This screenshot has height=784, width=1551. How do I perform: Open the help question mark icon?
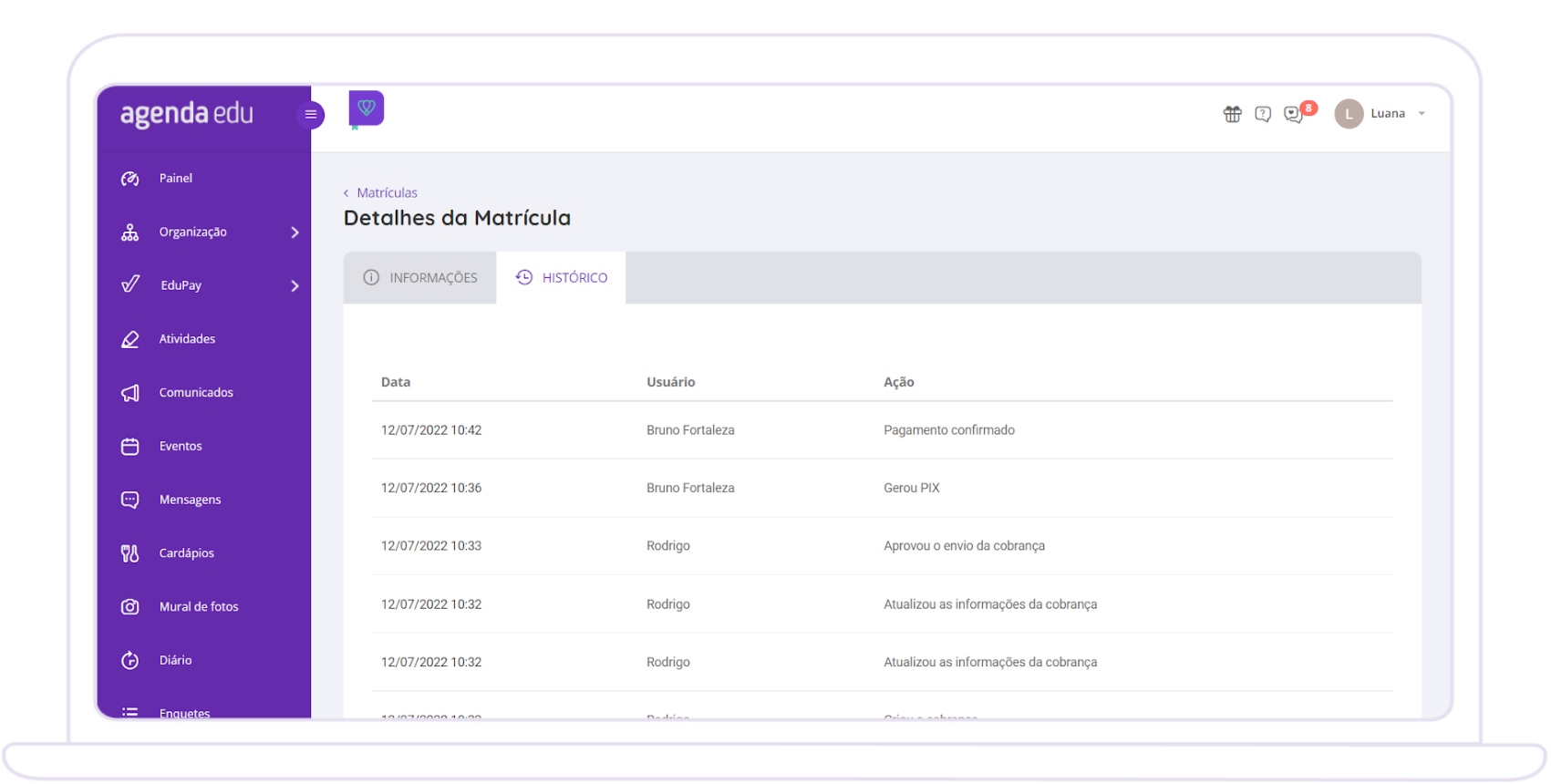coord(1263,114)
